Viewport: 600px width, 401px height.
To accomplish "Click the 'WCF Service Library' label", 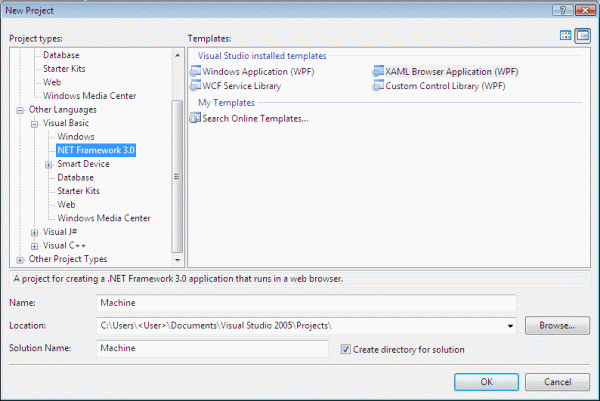I will click(242, 86).
